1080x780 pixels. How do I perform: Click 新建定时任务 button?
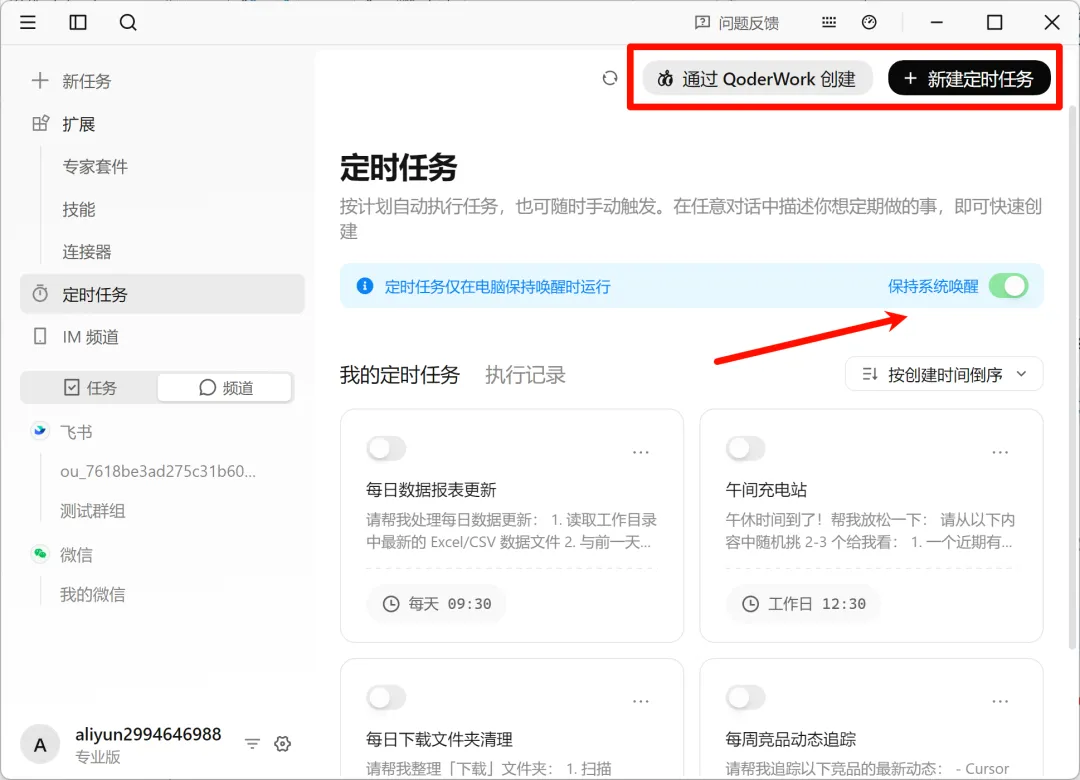coord(969,79)
